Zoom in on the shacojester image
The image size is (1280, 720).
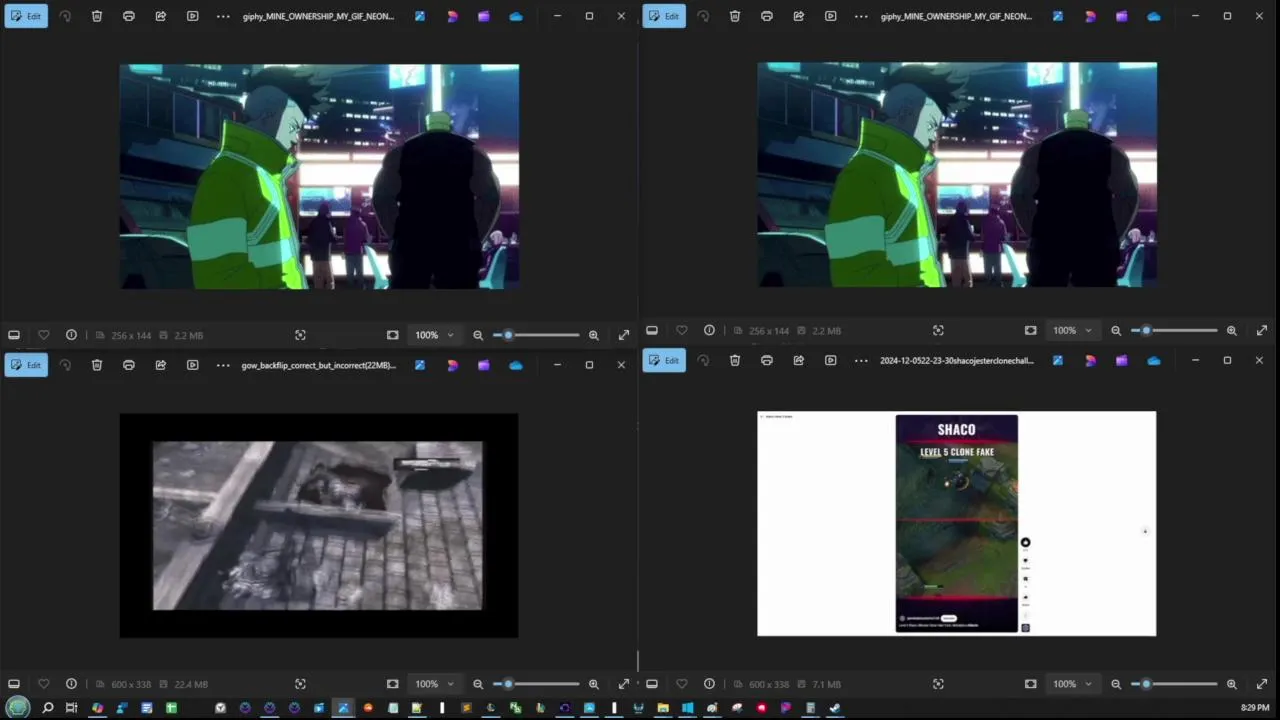tap(1231, 684)
